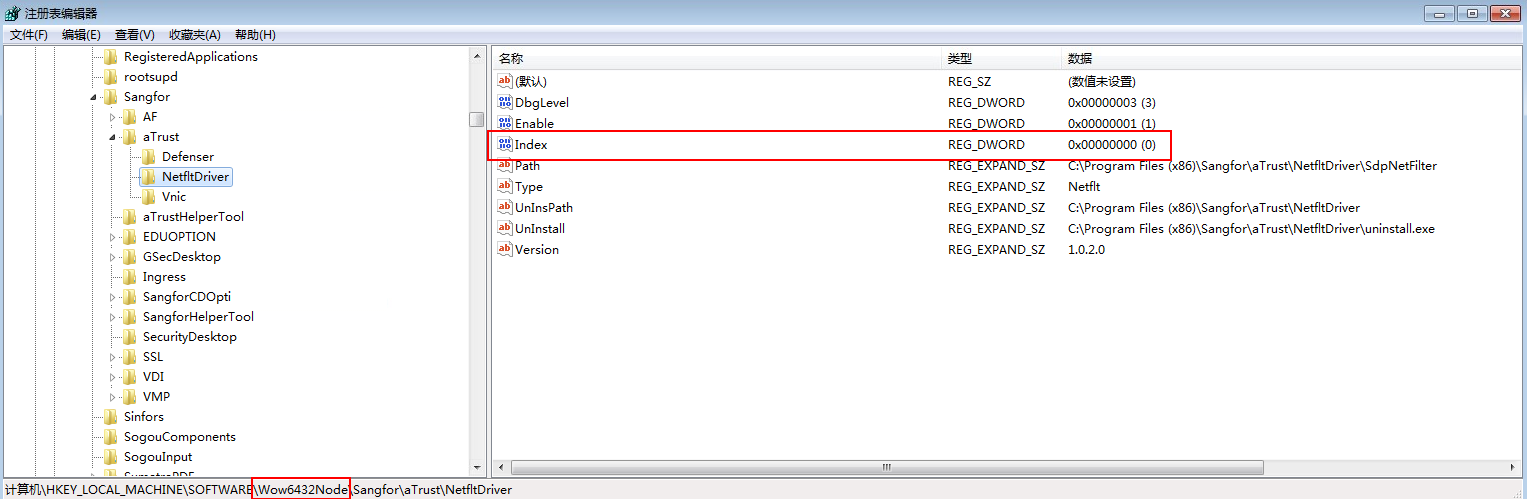Click the Index value's DWORD icon
Image resolution: width=1527 pixels, height=499 pixels.
(x=504, y=144)
